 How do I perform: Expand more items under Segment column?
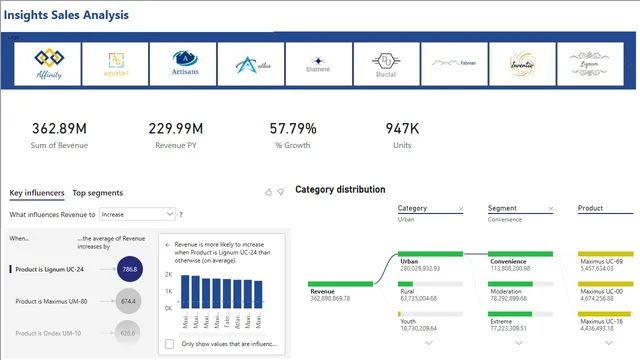click(x=519, y=343)
